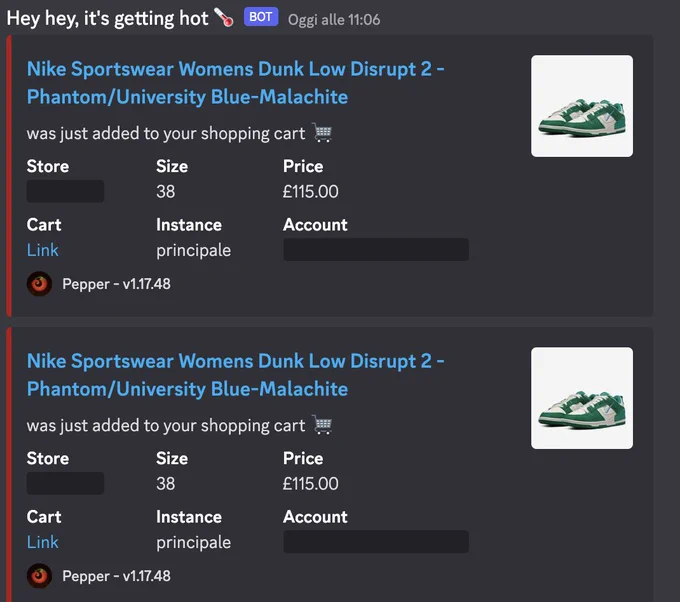This screenshot has width=680, height=602.
Task: Click 'principale' instance value in the first embed
Action: [193, 251]
